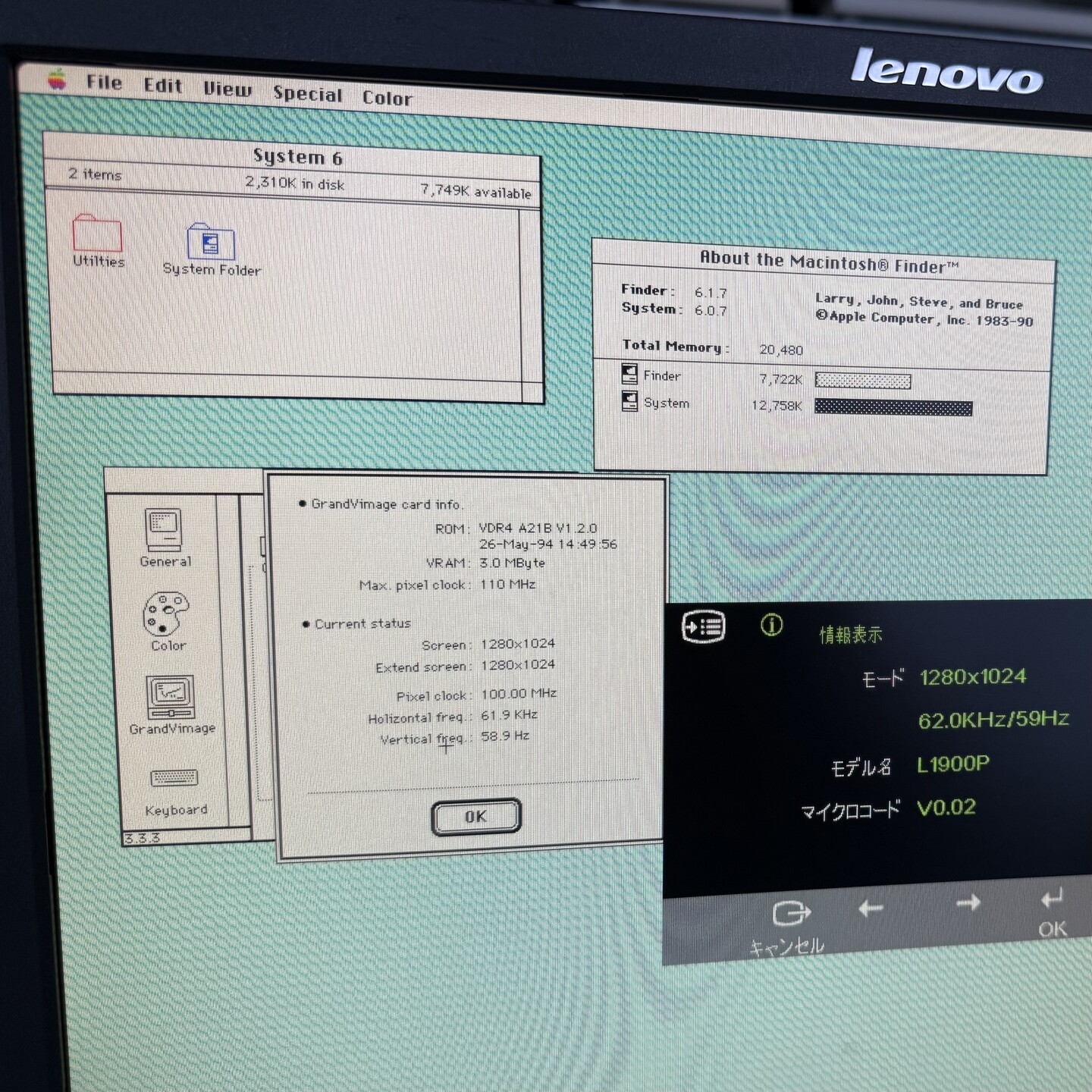Screen dimensions: 1092x1092
Task: Click the System 6 window vertical scrollbar
Action: tap(531, 296)
